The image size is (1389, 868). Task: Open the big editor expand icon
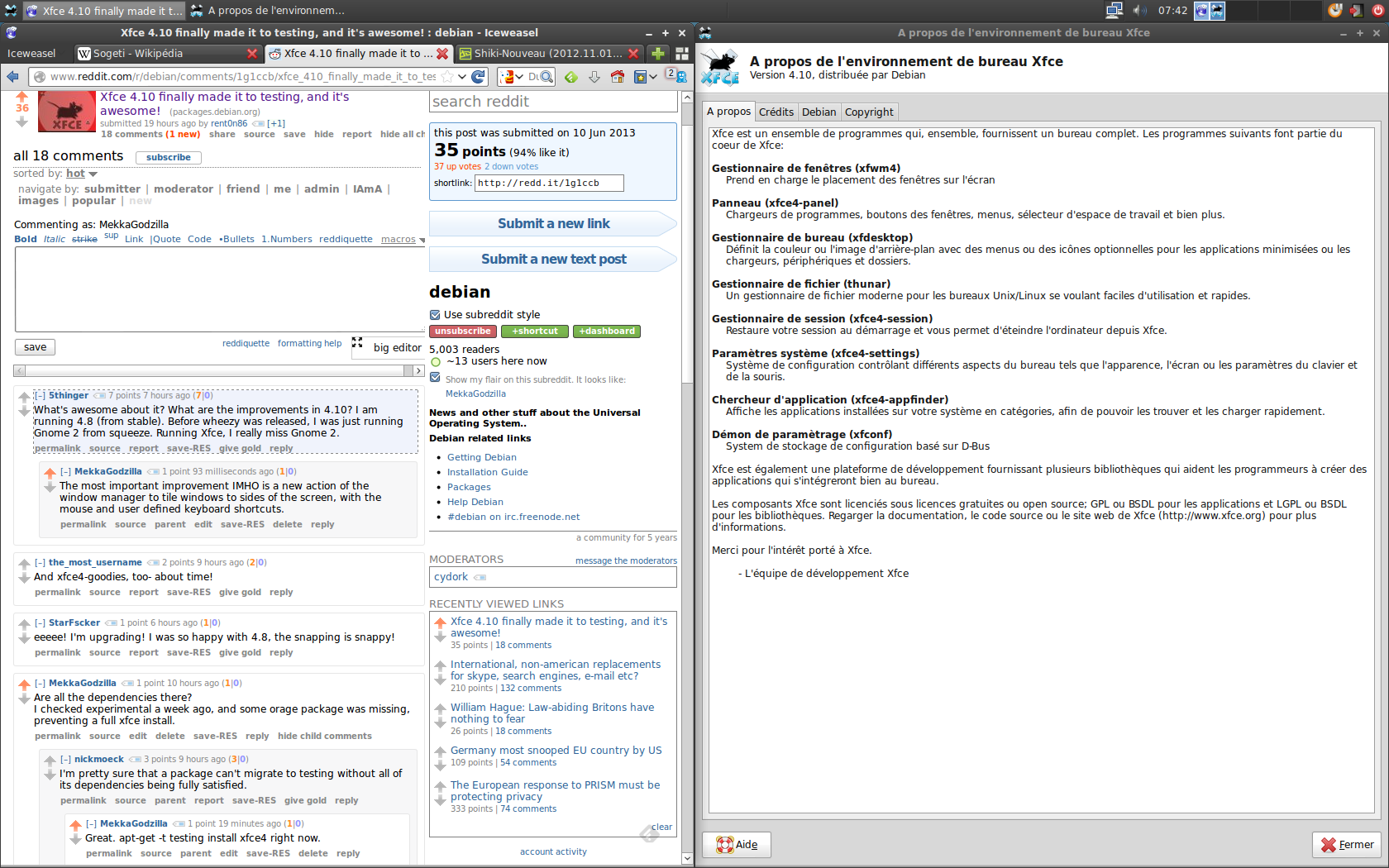(x=357, y=342)
